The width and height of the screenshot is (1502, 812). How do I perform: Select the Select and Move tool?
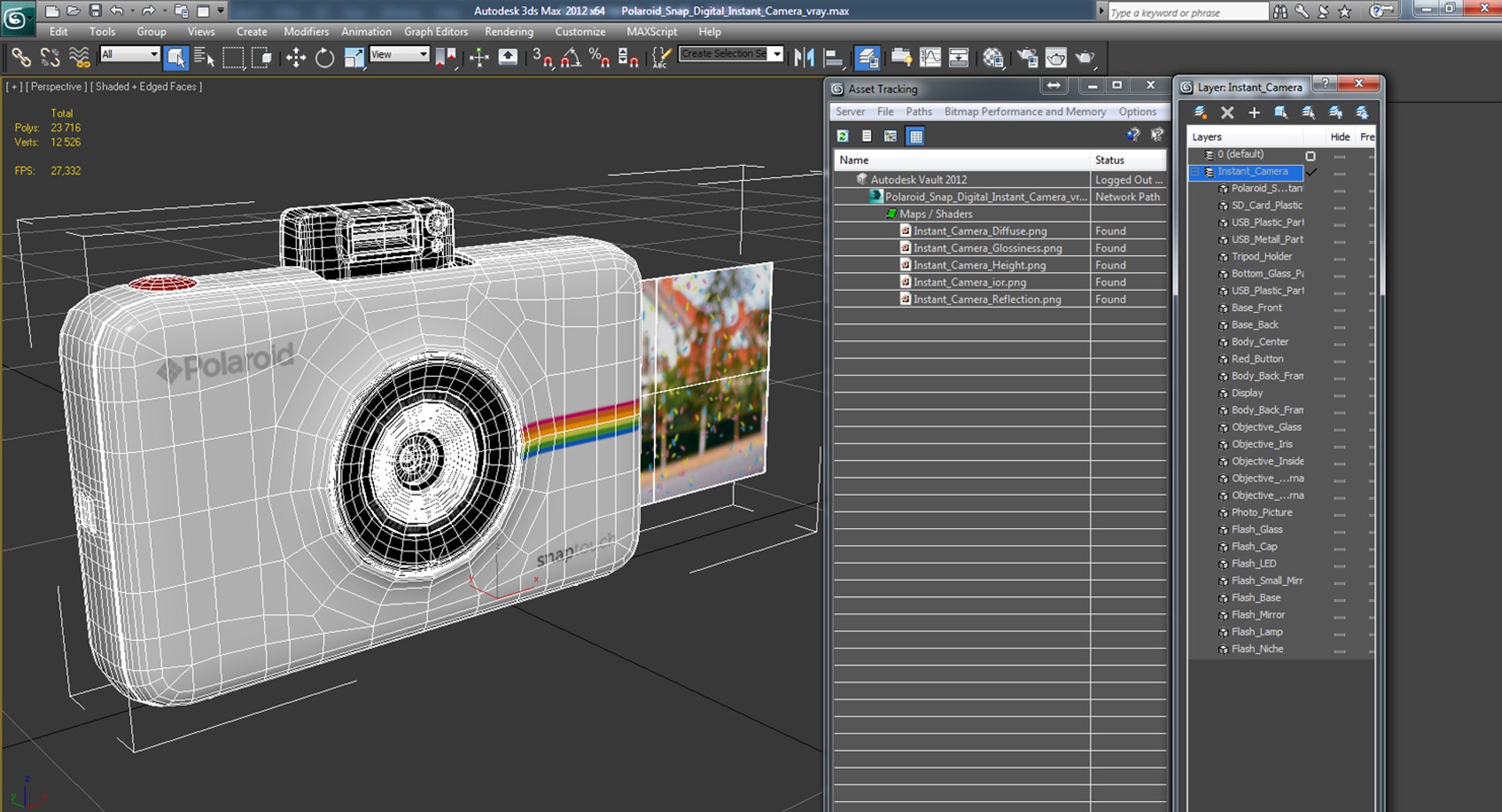click(x=296, y=58)
